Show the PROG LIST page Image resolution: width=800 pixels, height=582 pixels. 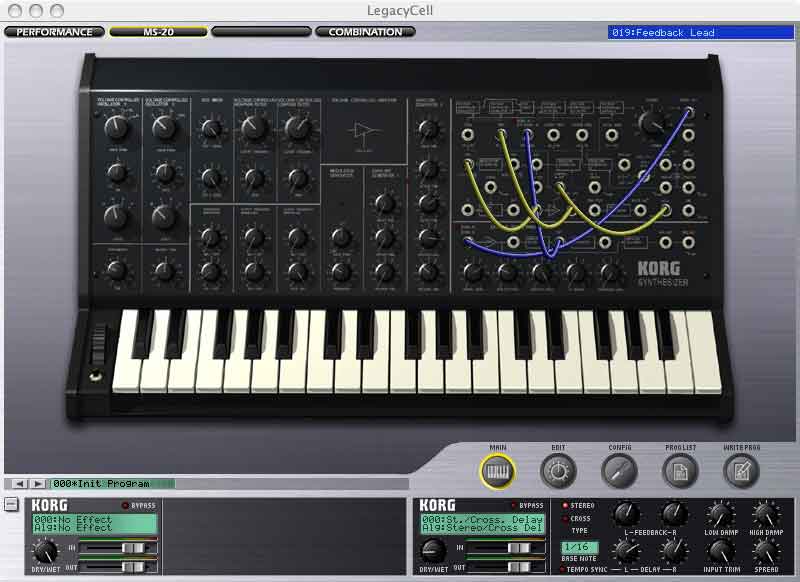click(x=680, y=471)
